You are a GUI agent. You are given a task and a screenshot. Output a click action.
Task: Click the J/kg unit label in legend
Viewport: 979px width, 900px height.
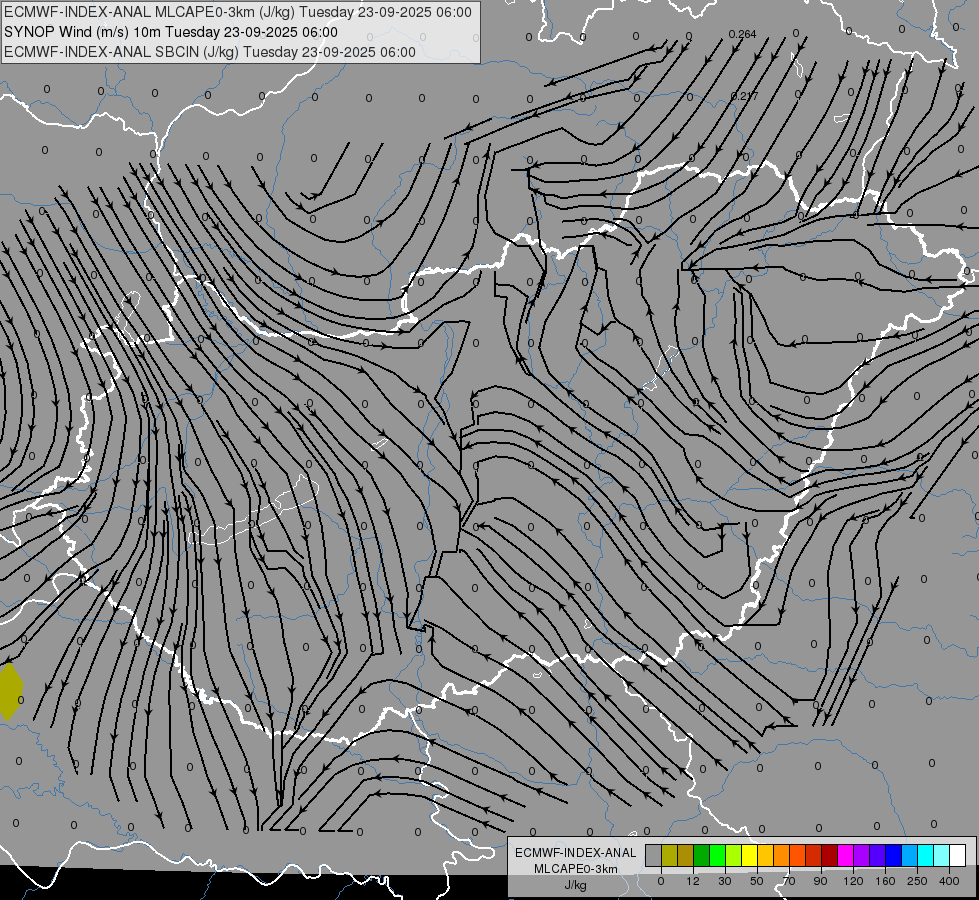tap(576, 885)
